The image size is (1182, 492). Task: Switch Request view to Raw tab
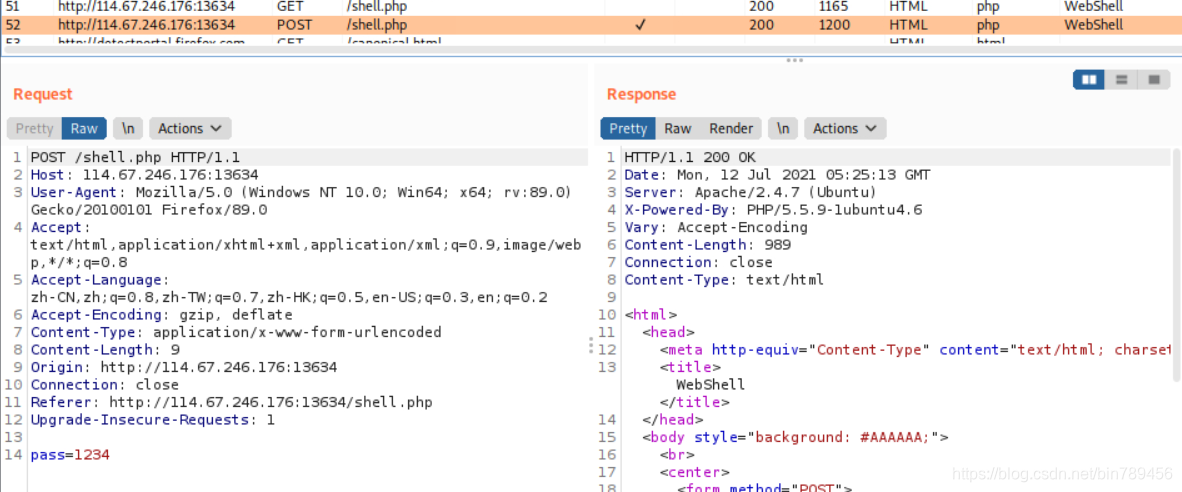pos(84,128)
